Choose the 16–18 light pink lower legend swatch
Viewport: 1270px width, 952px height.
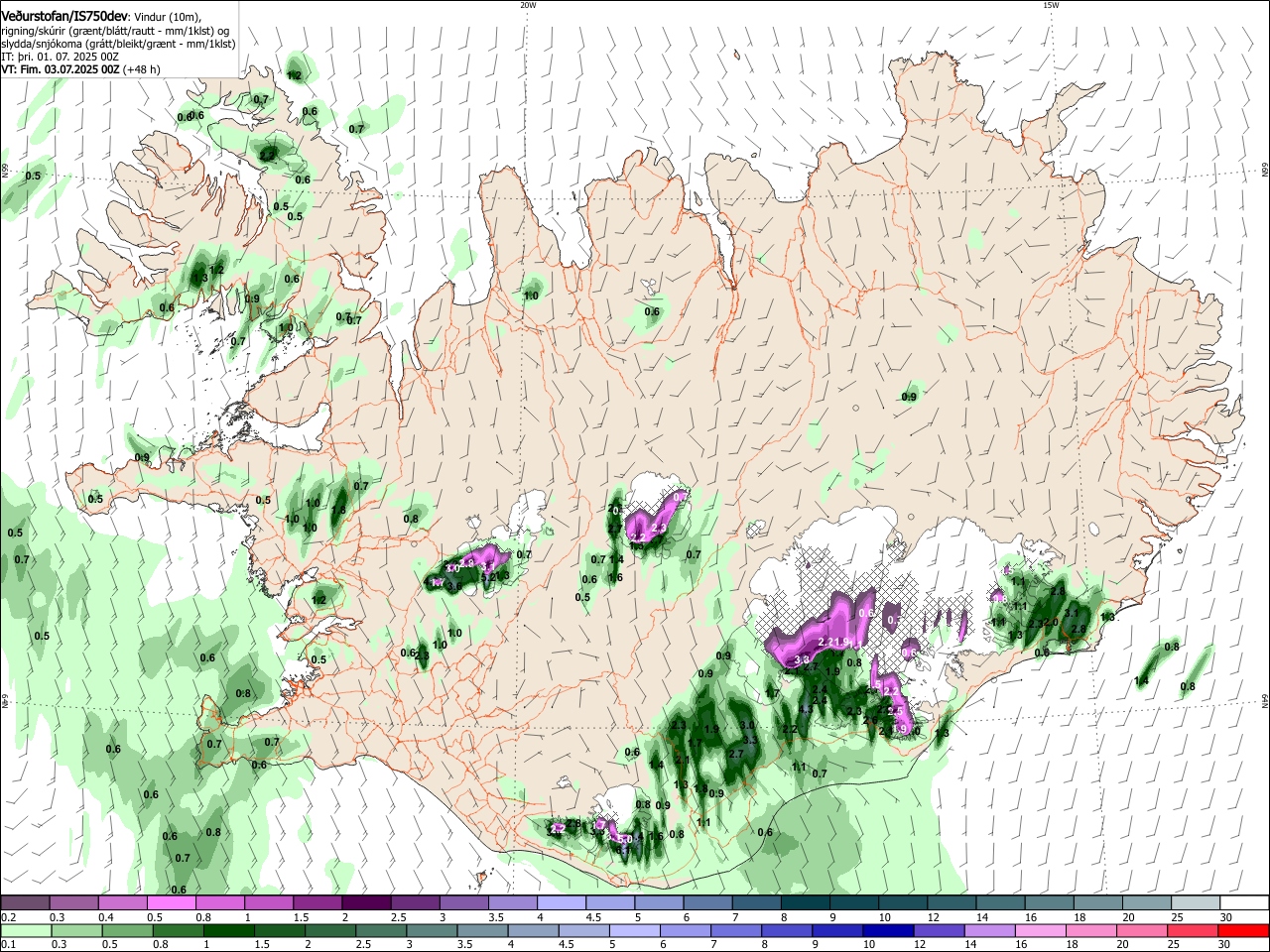(x=1040, y=930)
